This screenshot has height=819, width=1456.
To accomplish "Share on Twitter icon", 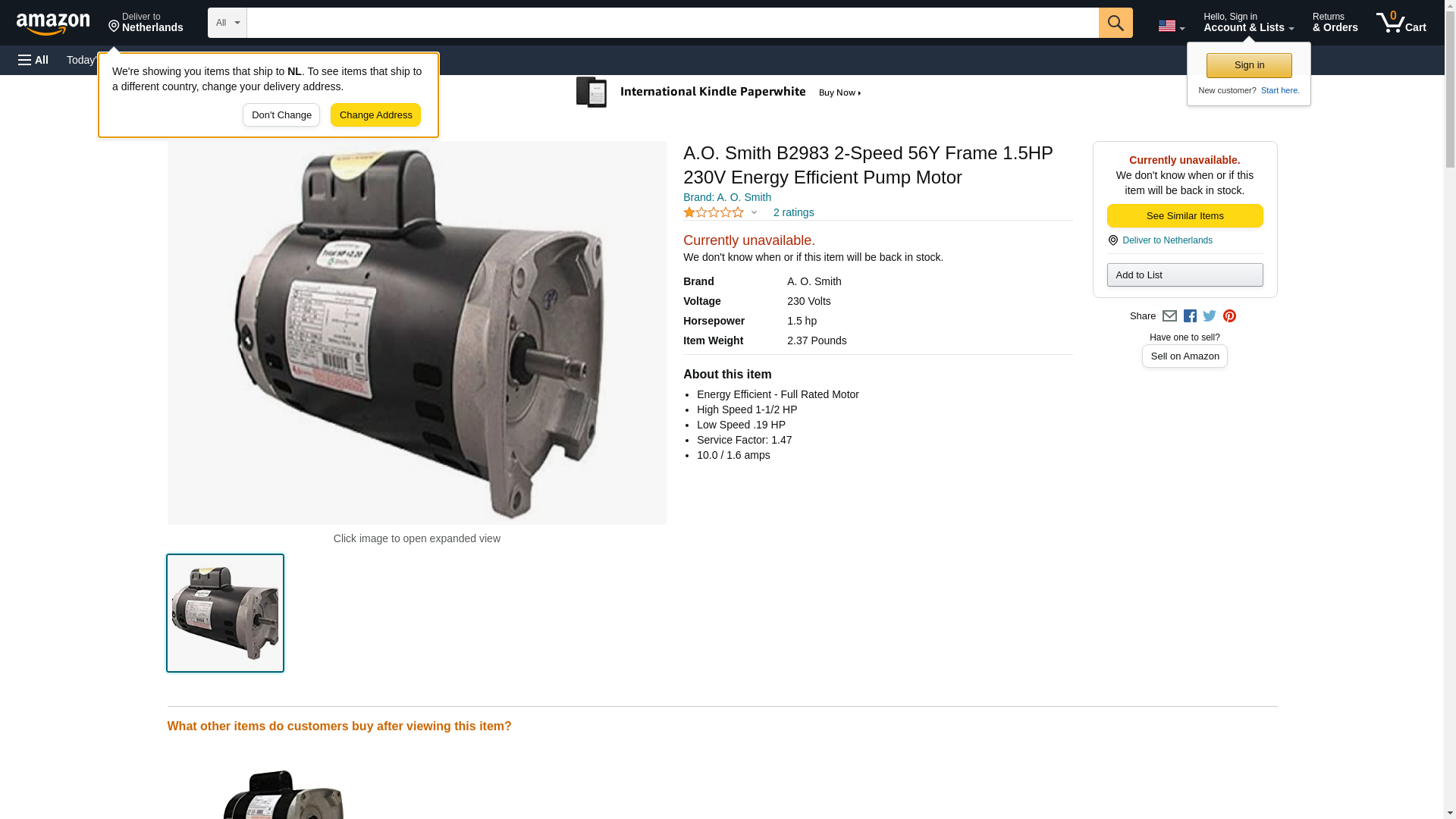I will tap(1210, 316).
